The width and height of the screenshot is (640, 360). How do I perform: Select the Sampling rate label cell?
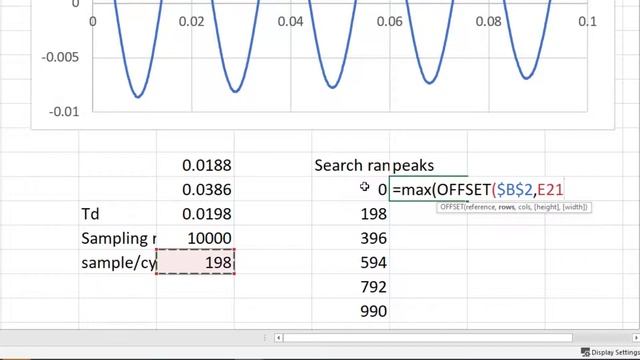click(118, 238)
